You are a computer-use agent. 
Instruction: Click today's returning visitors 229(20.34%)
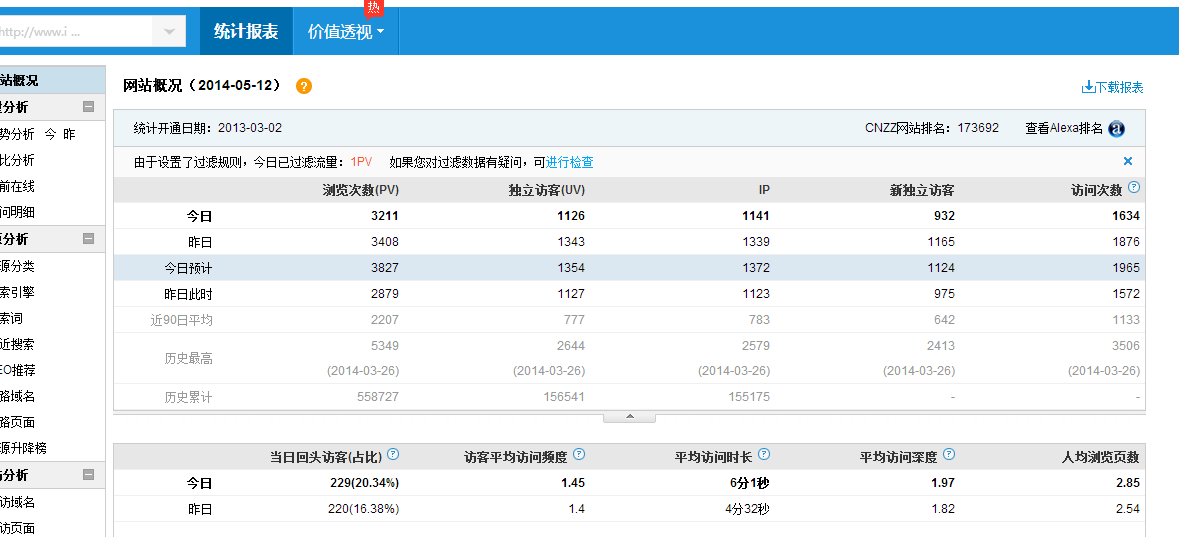pyautogui.click(x=363, y=483)
